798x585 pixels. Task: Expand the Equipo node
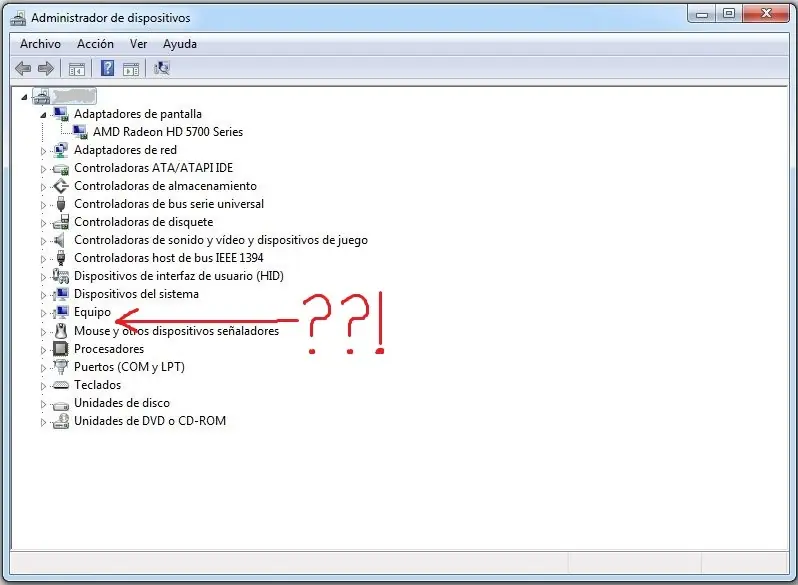pos(43,313)
